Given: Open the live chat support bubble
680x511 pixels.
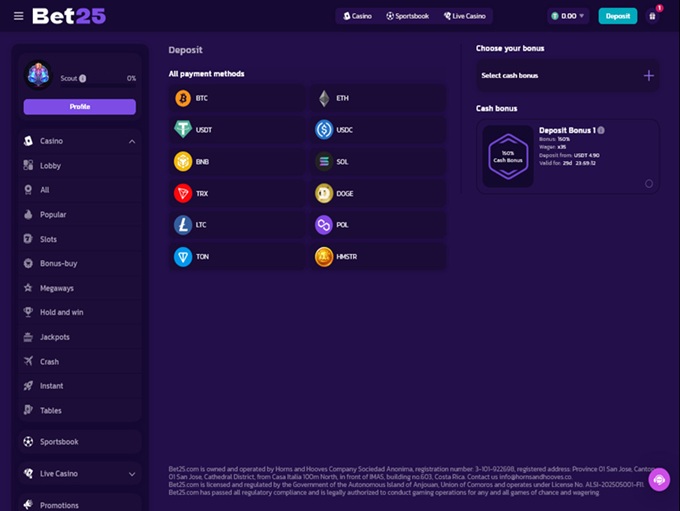Looking at the screenshot, I should pyautogui.click(x=659, y=480).
